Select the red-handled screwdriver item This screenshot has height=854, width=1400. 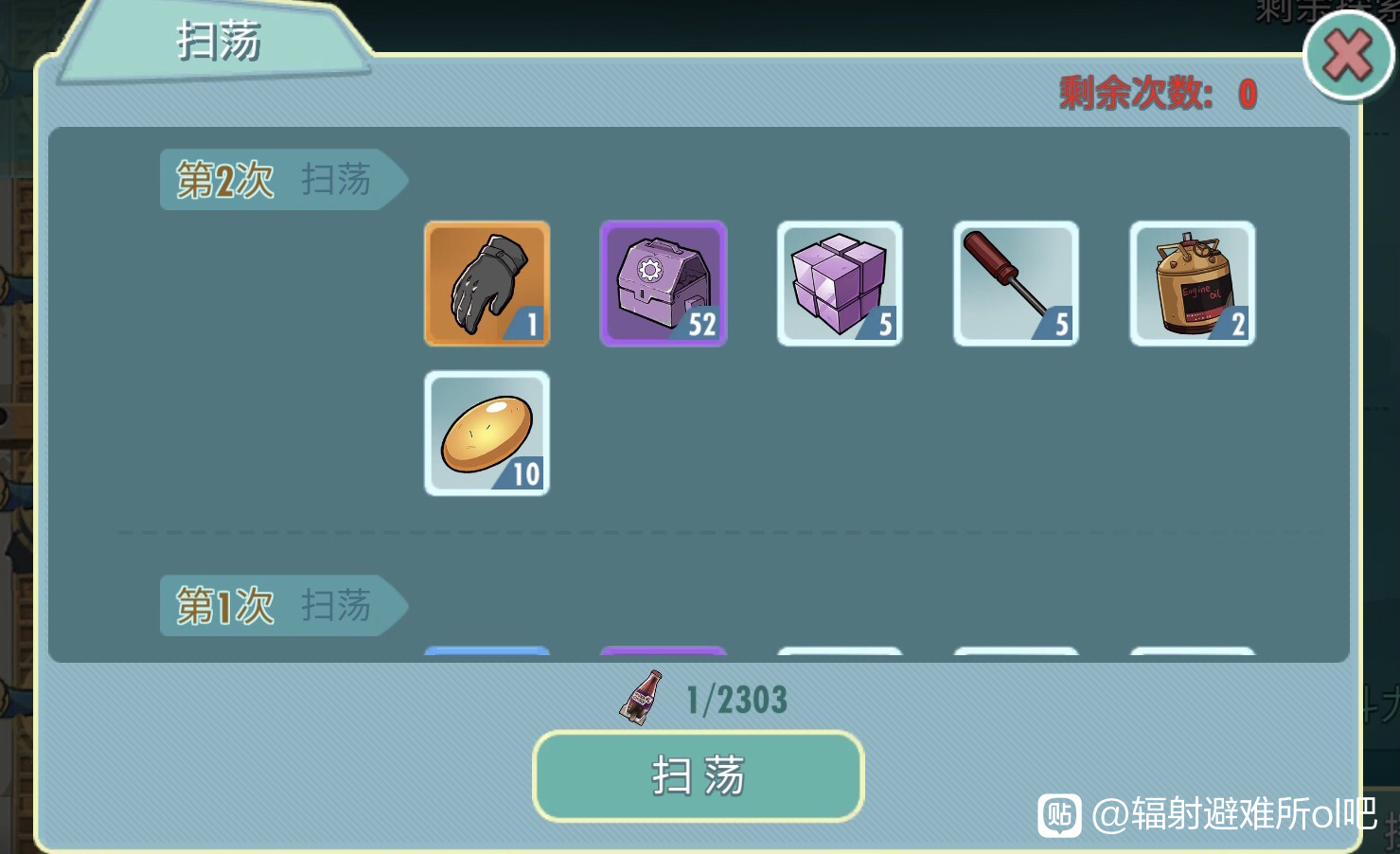1016,283
